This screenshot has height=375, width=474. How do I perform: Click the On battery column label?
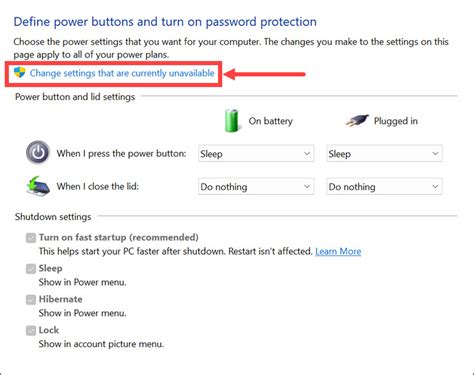271,121
